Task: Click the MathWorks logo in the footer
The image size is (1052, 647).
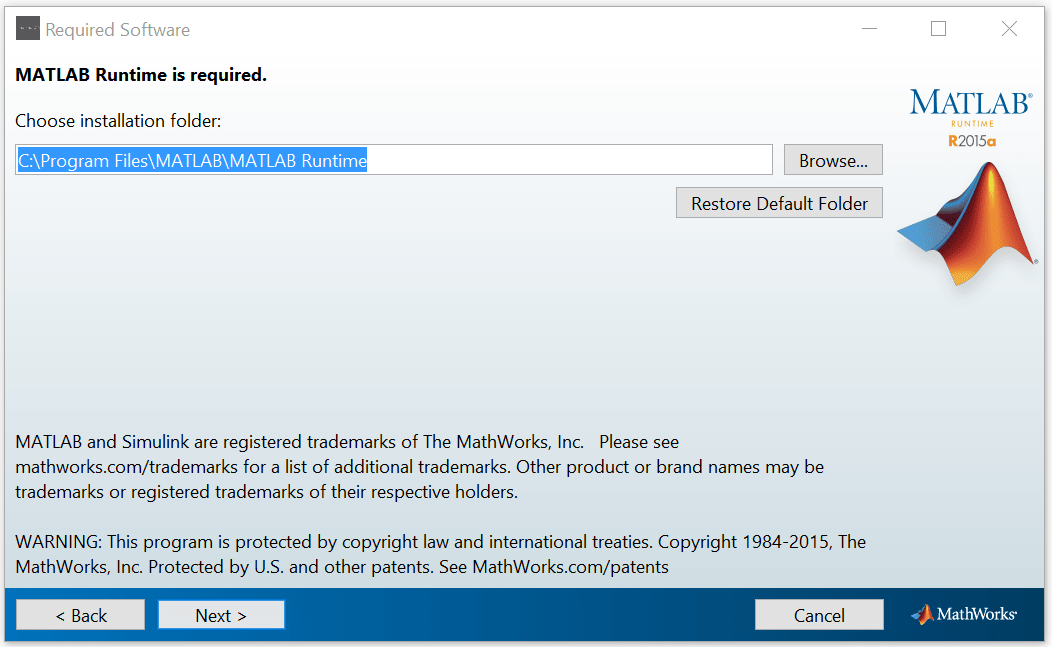Action: click(x=964, y=614)
